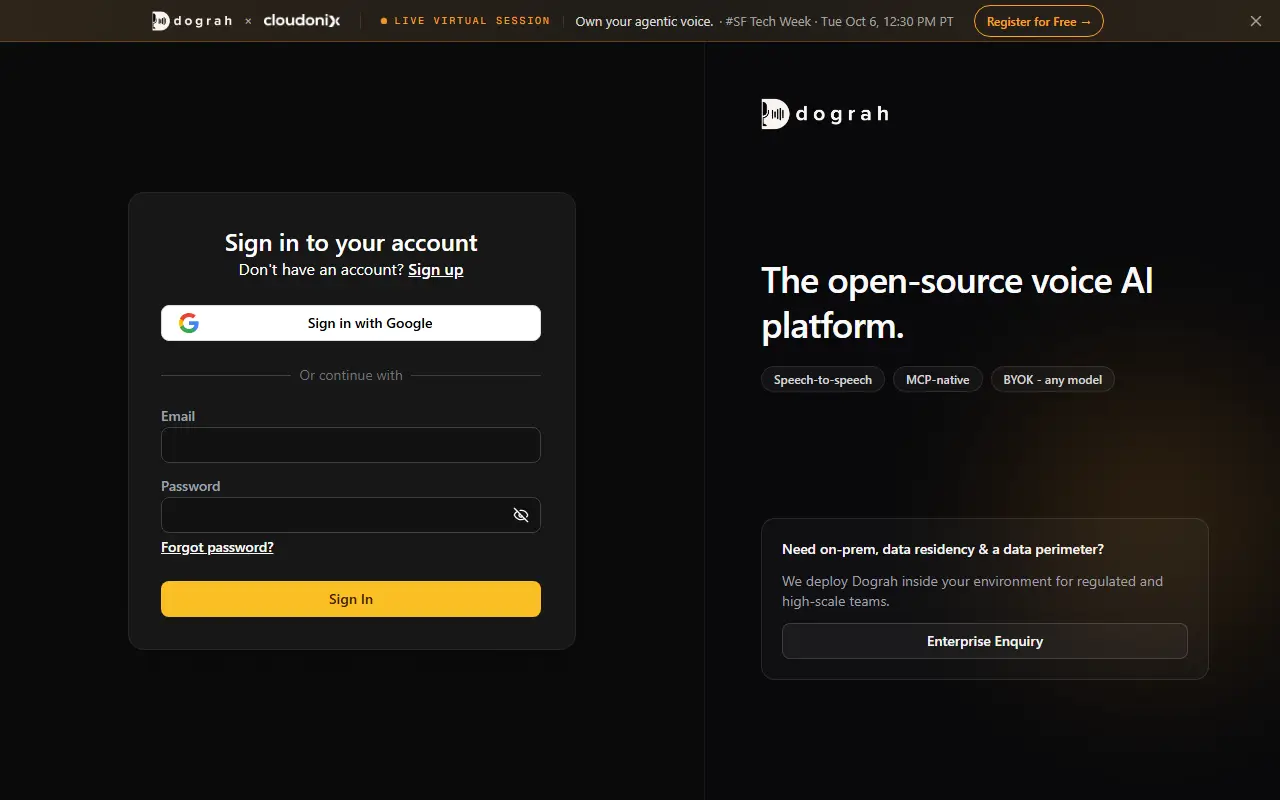Viewport: 1280px width, 800px height.
Task: Dismiss the announcement banner with X
Action: [1256, 21]
